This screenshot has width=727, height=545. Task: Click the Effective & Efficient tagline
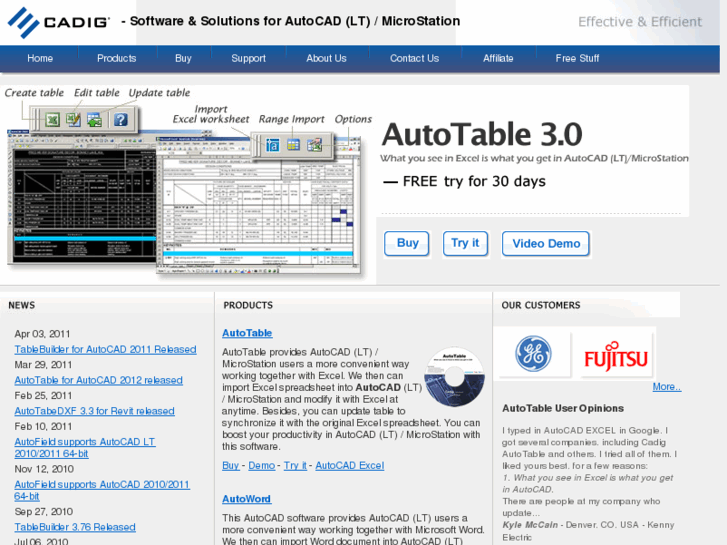640,22
